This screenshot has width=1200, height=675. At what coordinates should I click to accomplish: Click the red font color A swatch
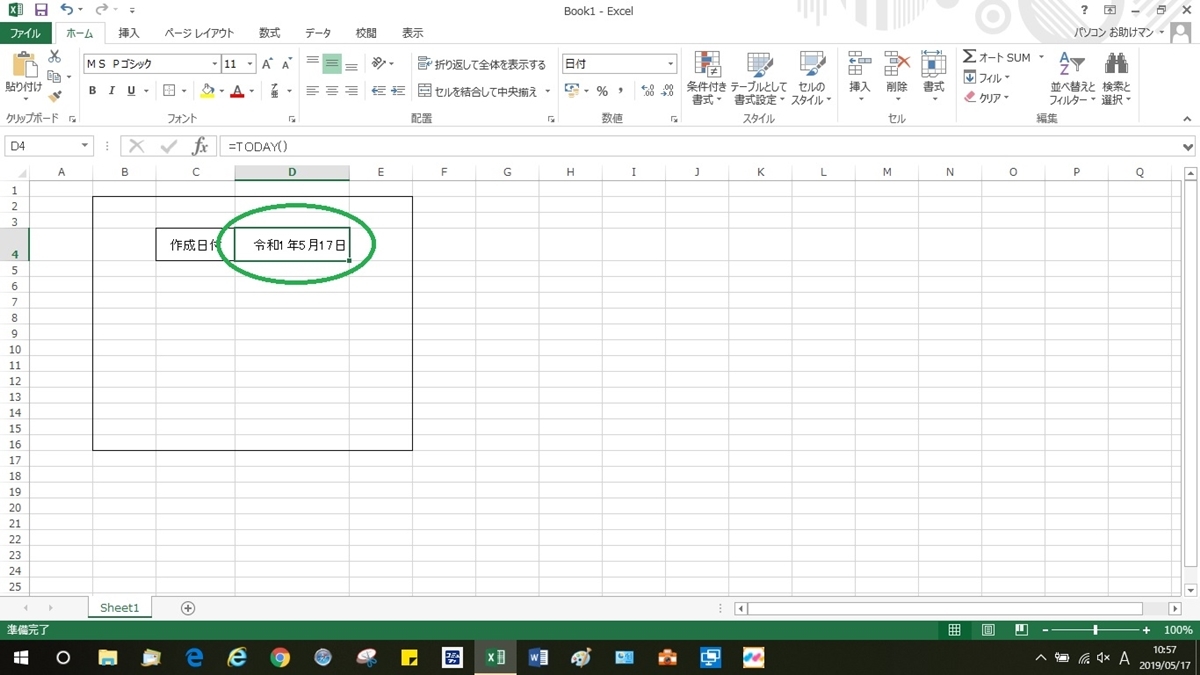[x=237, y=91]
